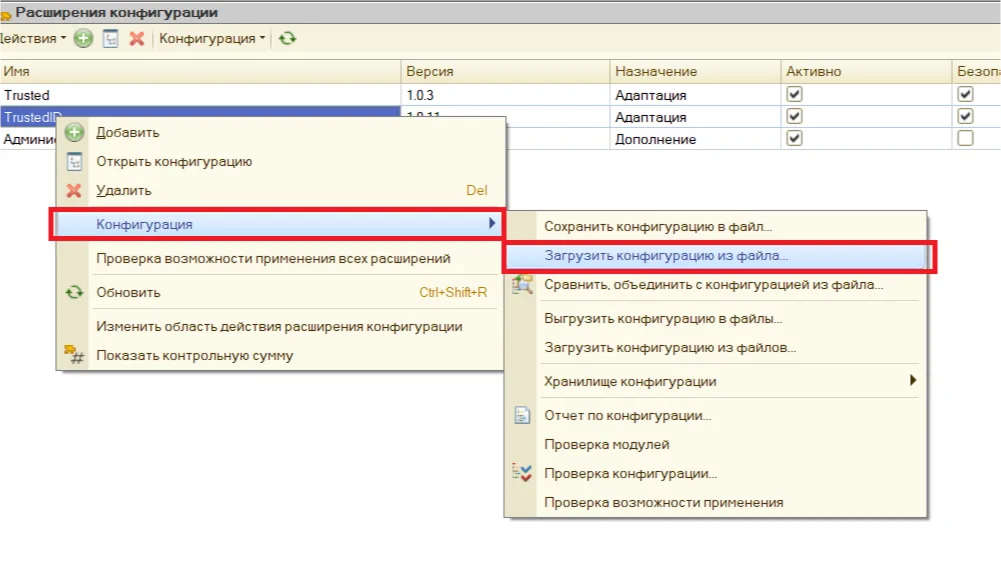Viewport: 1001px width, 565px height.
Task: Click the green Add extension toolbar icon
Action: [x=83, y=39]
